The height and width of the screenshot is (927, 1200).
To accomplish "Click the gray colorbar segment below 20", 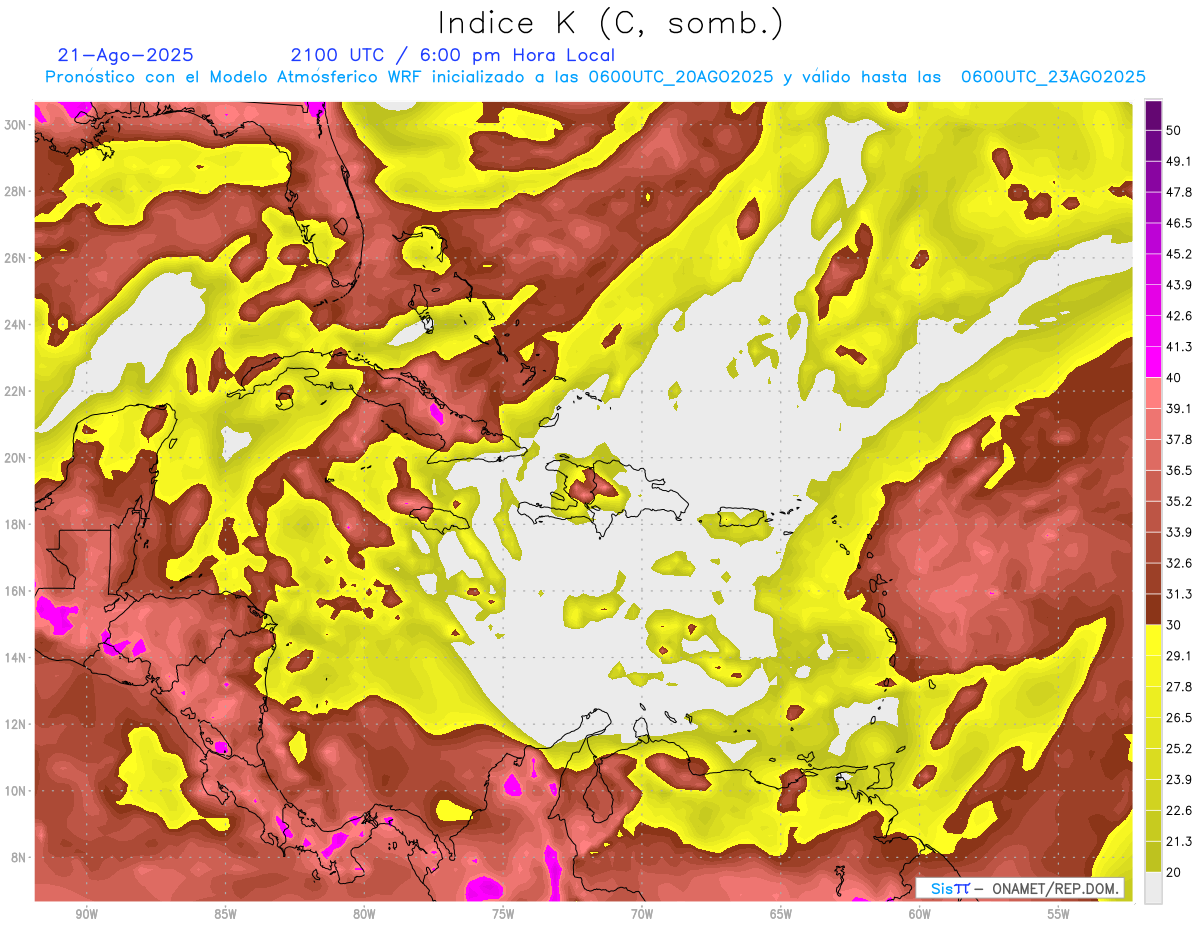I will (1154, 887).
